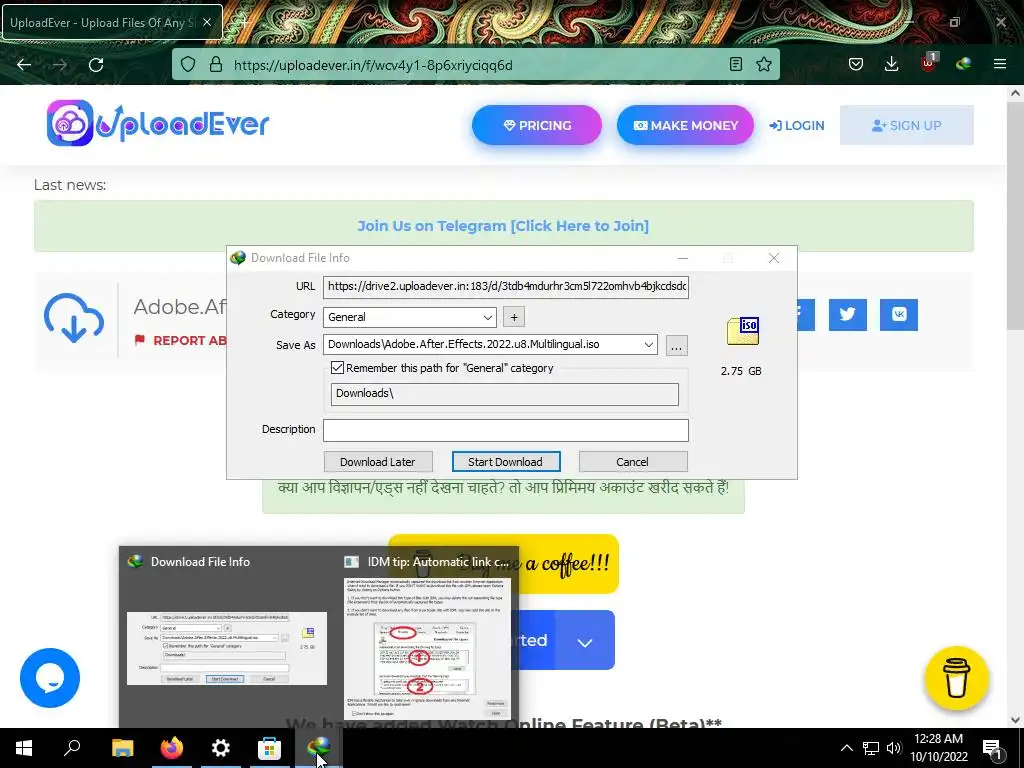Switch to Firefox in taskbar
This screenshot has height=768, width=1024.
point(172,748)
